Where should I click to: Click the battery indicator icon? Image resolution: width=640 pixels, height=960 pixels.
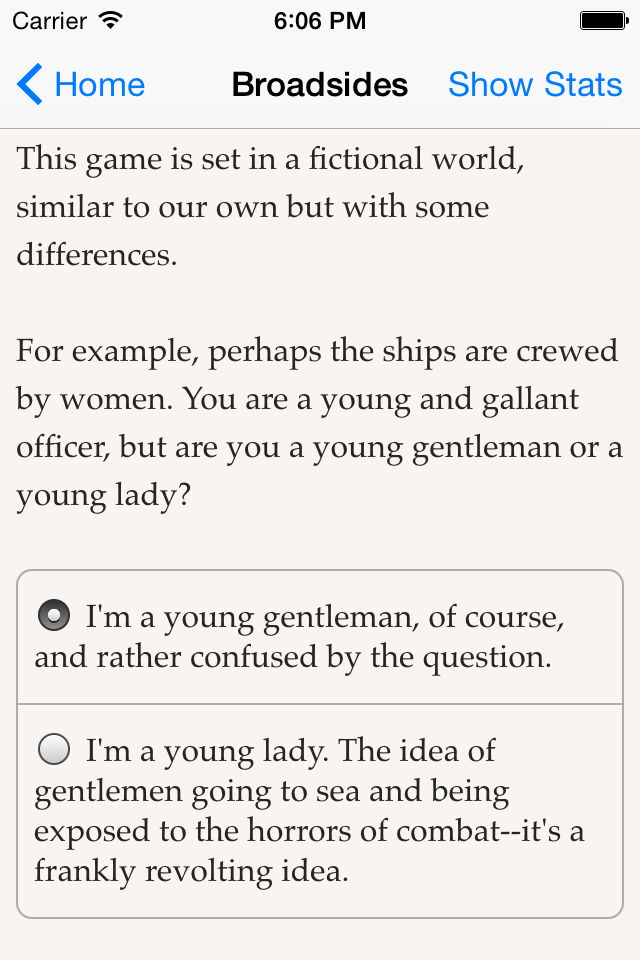[x=604, y=21]
